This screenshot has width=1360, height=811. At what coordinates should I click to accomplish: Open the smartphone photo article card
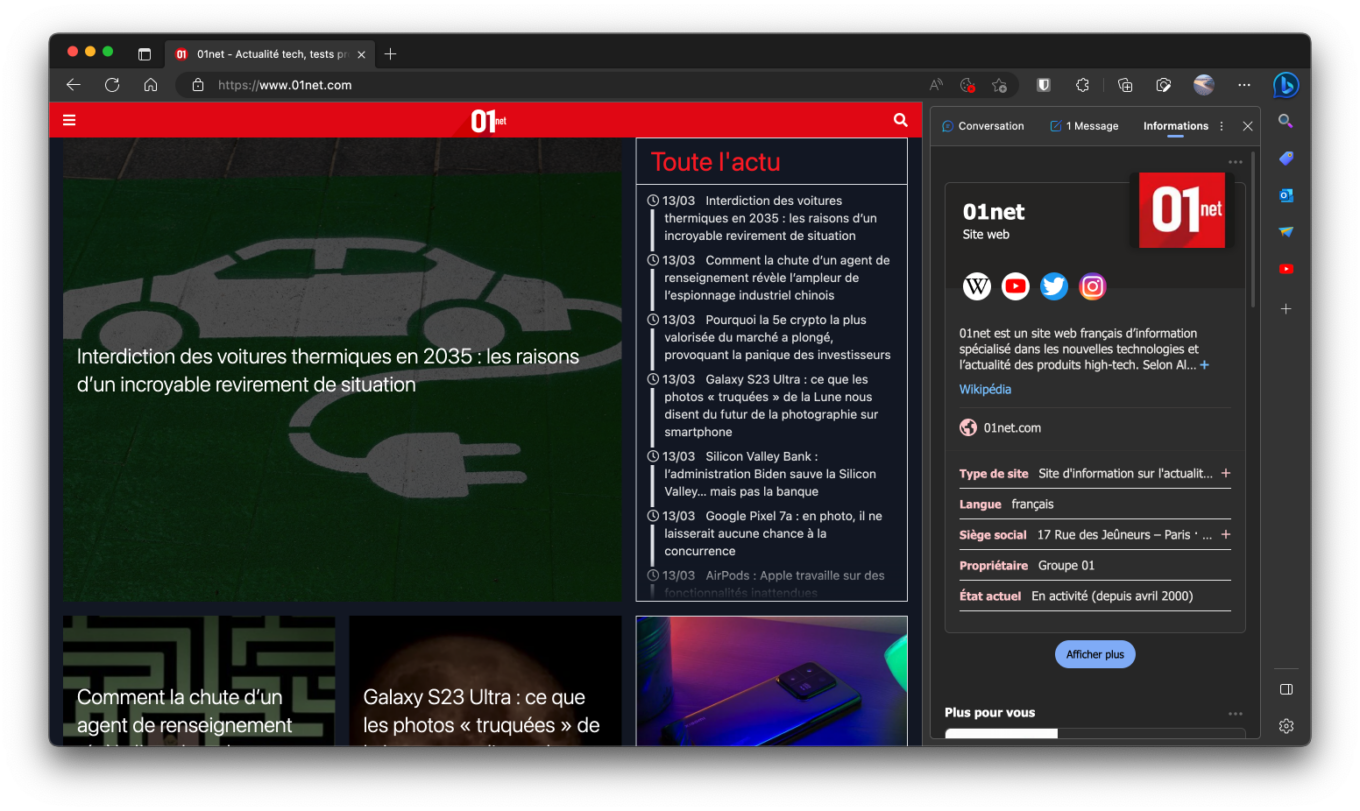[x=771, y=680]
